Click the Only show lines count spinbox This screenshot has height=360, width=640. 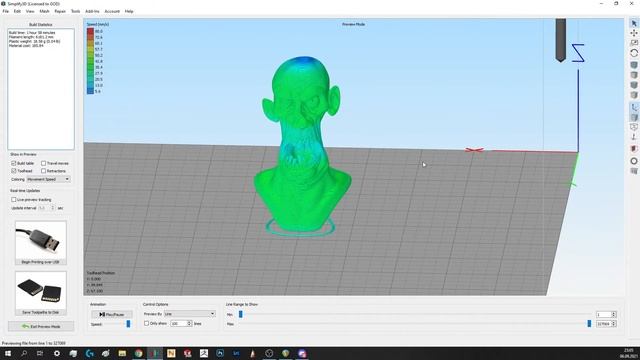point(181,323)
